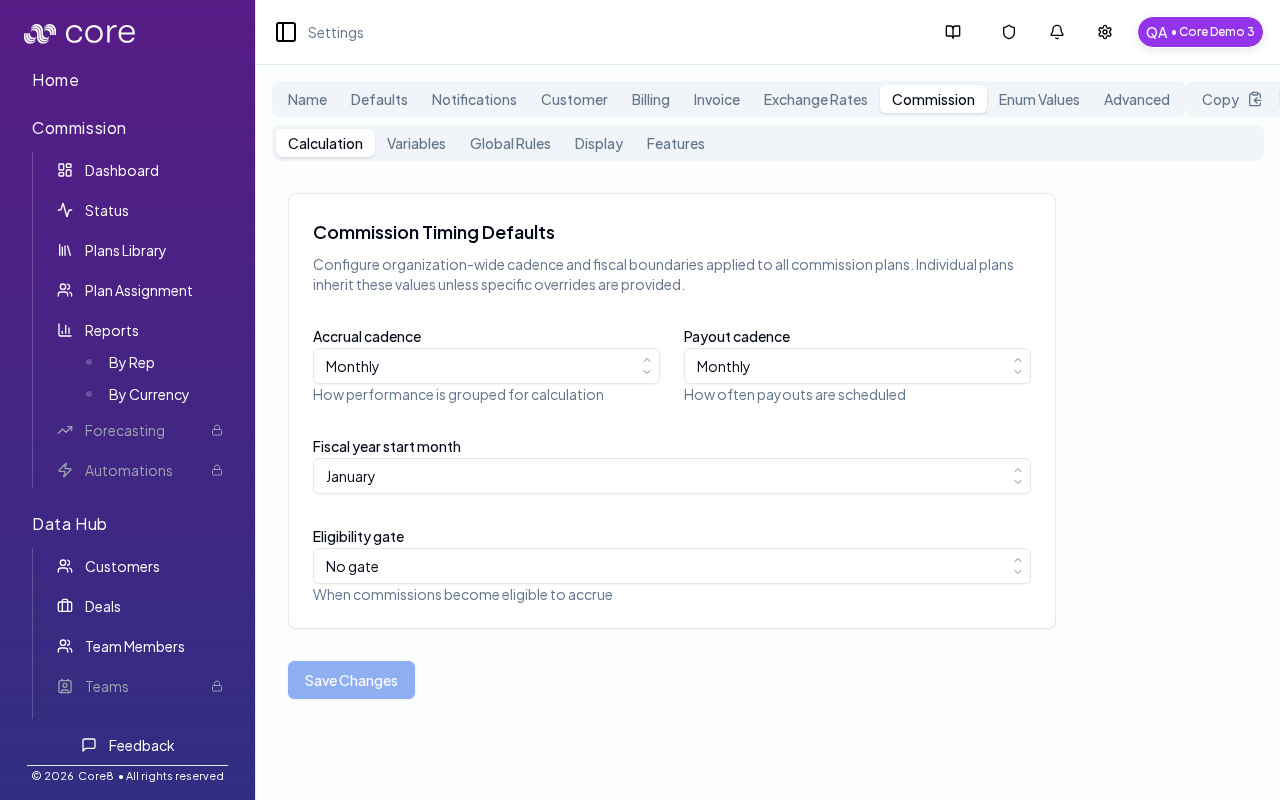The width and height of the screenshot is (1280, 800).
Task: Open the Customer settings tab
Action: click(574, 99)
